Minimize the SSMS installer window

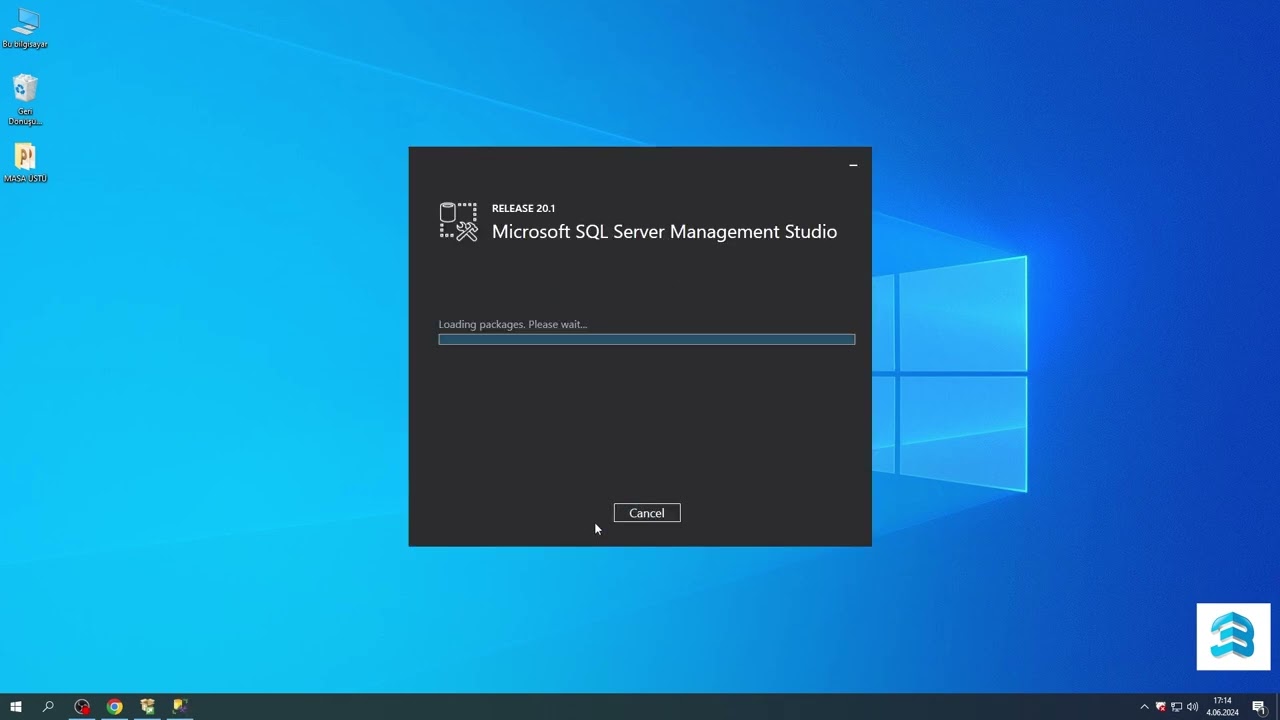point(853,165)
